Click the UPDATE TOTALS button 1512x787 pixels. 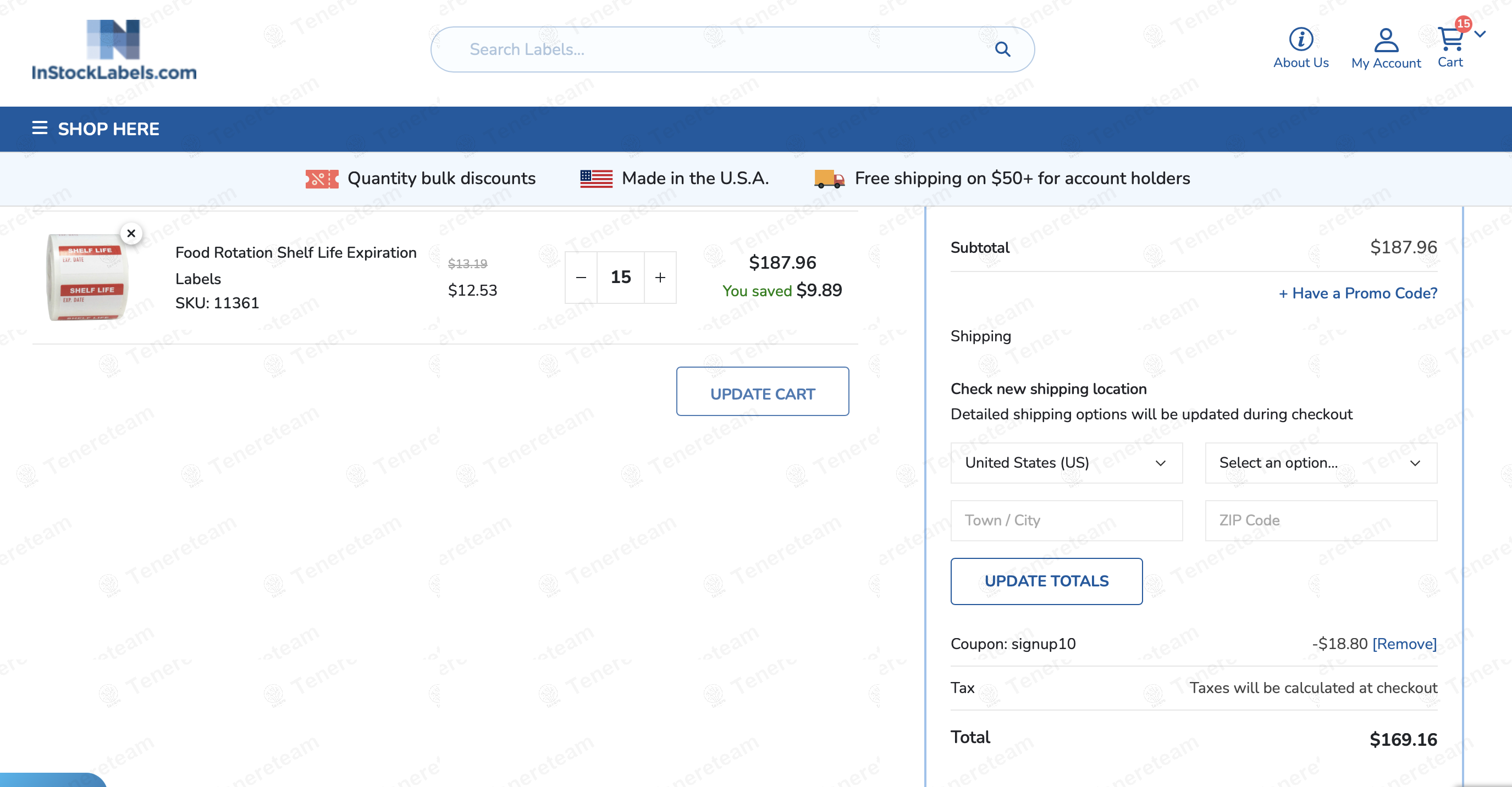pos(1046,581)
